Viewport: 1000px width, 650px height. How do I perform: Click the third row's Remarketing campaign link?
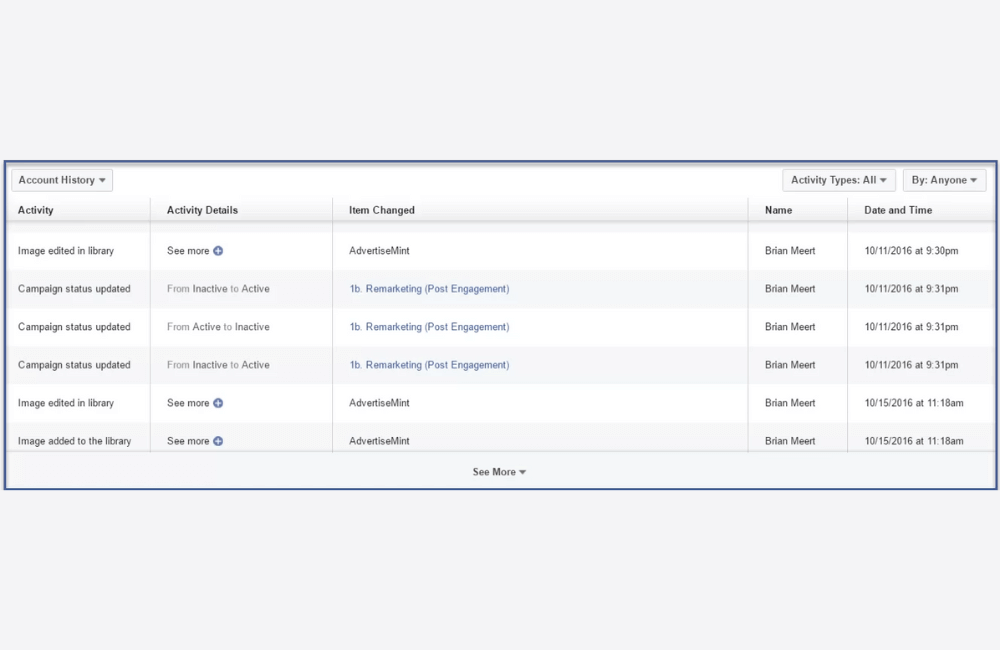click(x=429, y=327)
